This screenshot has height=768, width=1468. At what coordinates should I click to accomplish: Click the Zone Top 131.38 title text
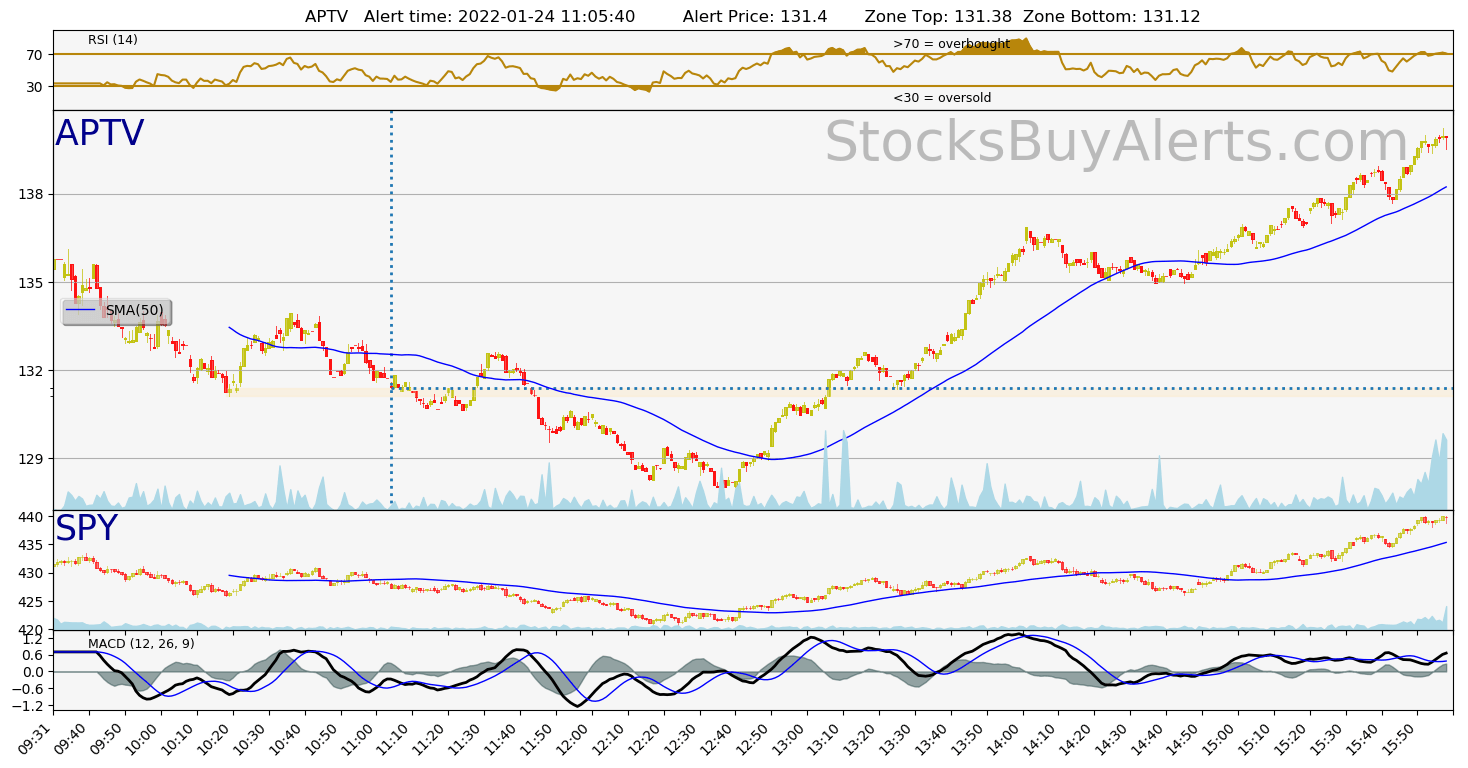[x=938, y=17]
